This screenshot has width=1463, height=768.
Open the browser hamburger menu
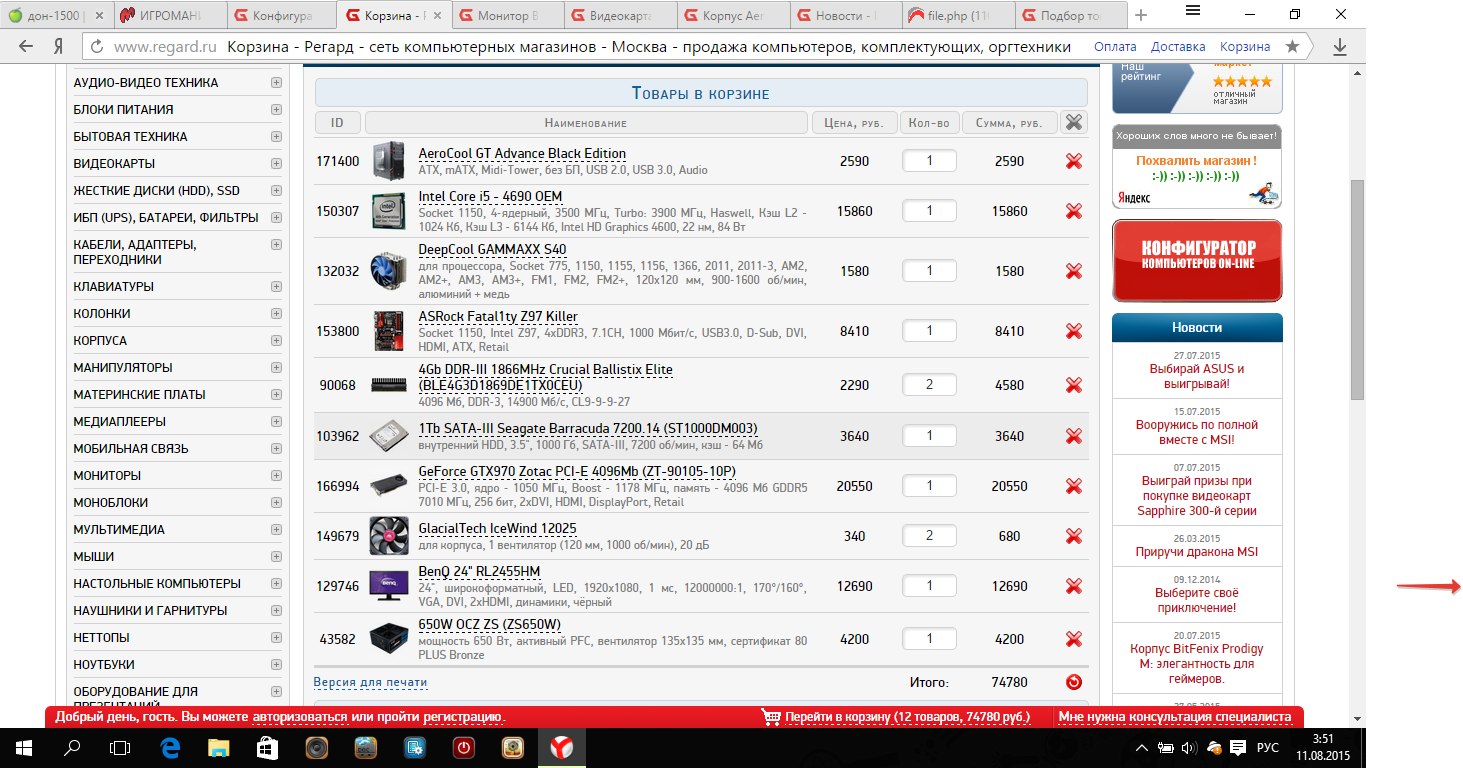click(x=1192, y=10)
